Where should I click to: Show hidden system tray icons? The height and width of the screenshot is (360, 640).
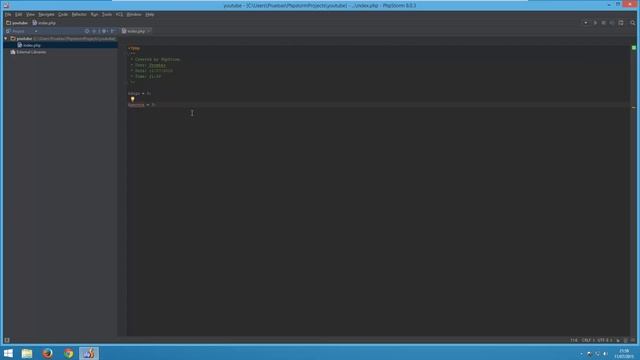(x=581, y=353)
